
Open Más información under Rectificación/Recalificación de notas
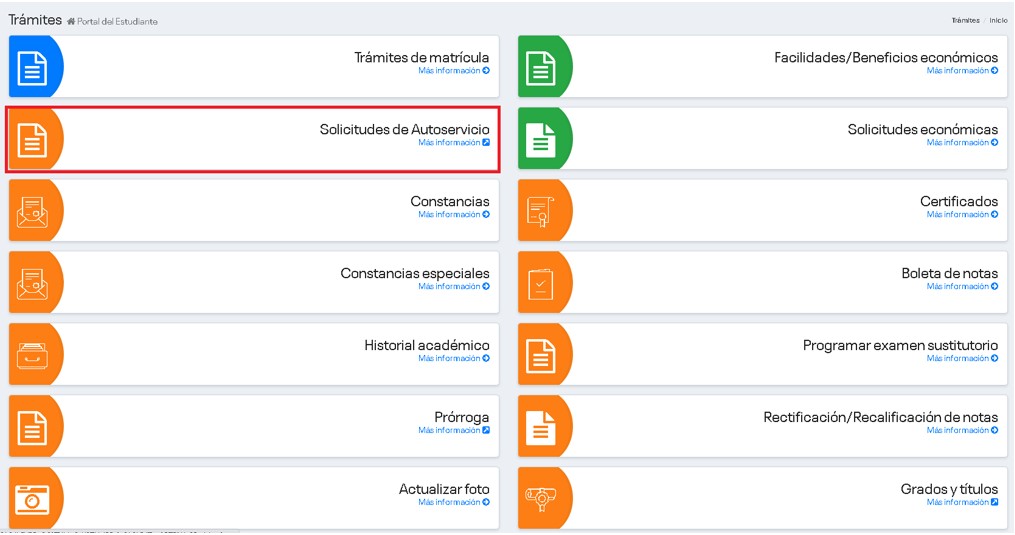pos(962,431)
